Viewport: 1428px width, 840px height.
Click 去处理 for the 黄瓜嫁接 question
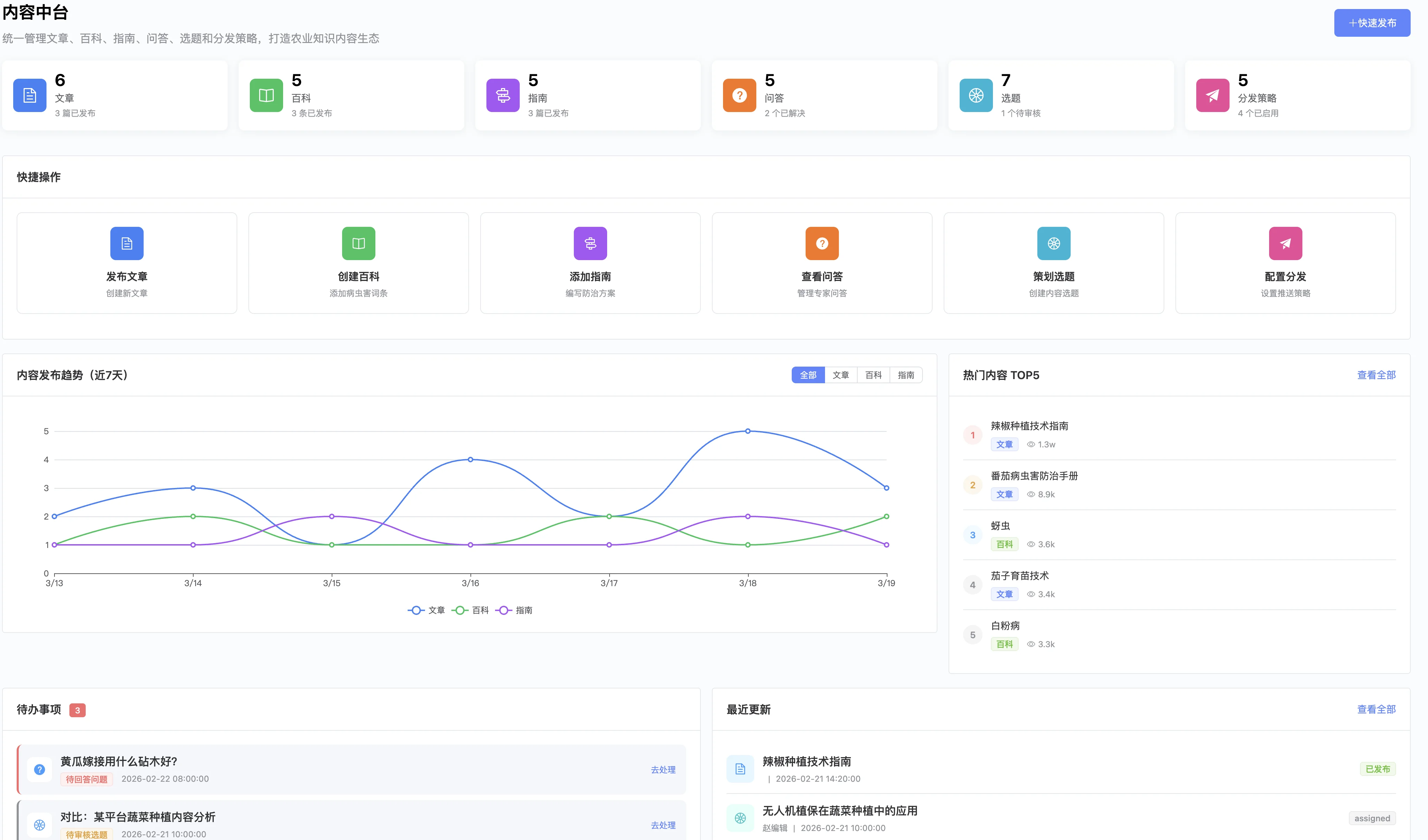point(663,770)
